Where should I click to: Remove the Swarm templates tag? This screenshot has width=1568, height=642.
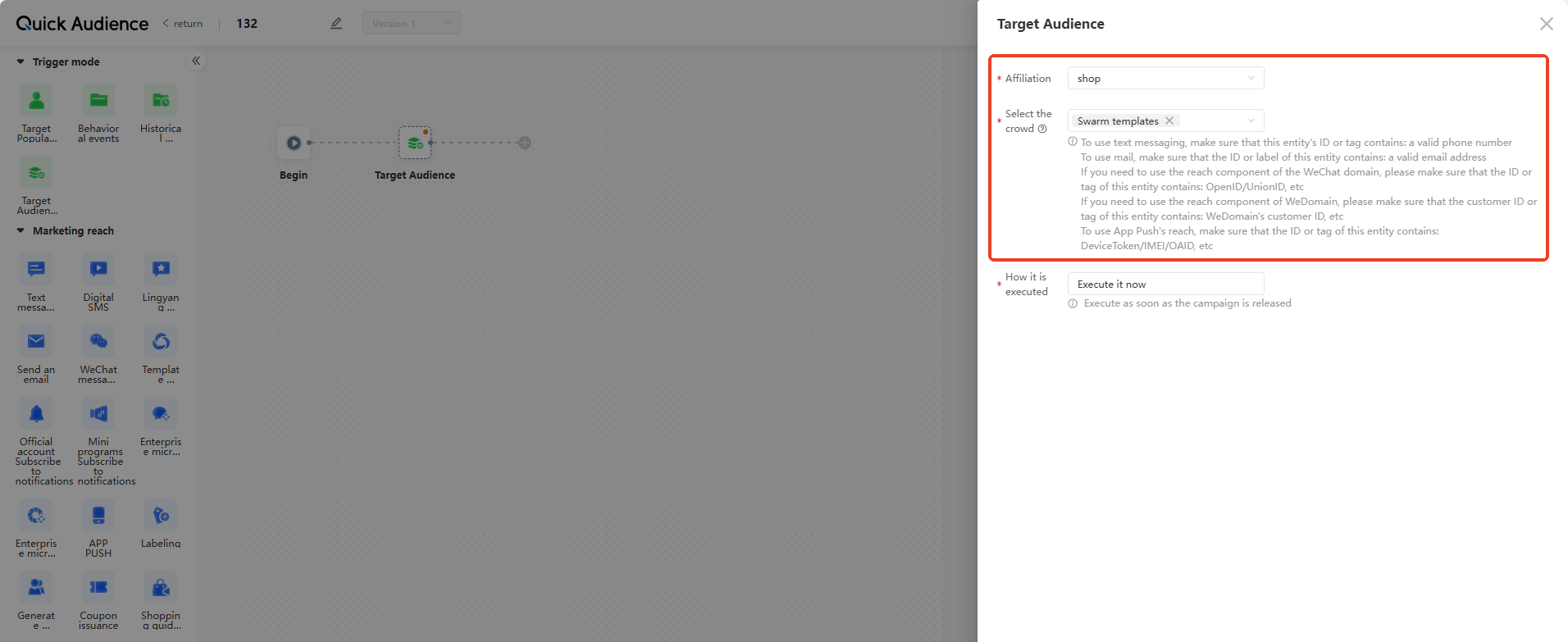click(x=1169, y=121)
